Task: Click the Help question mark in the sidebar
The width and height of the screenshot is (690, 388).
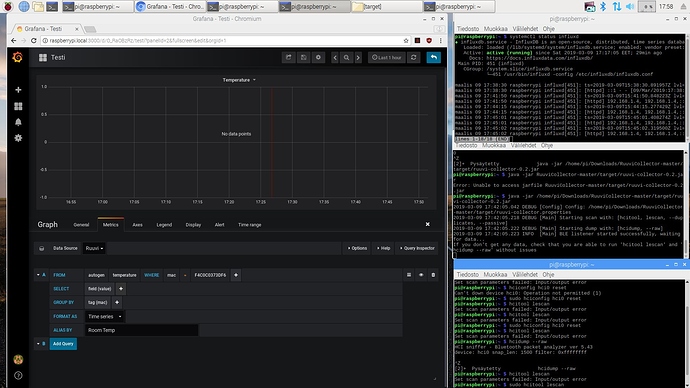Action: point(18,376)
